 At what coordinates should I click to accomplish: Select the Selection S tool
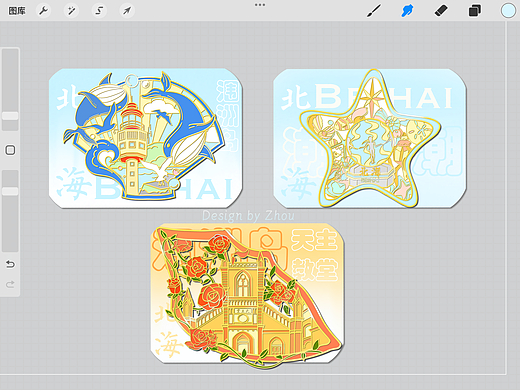[99, 11]
